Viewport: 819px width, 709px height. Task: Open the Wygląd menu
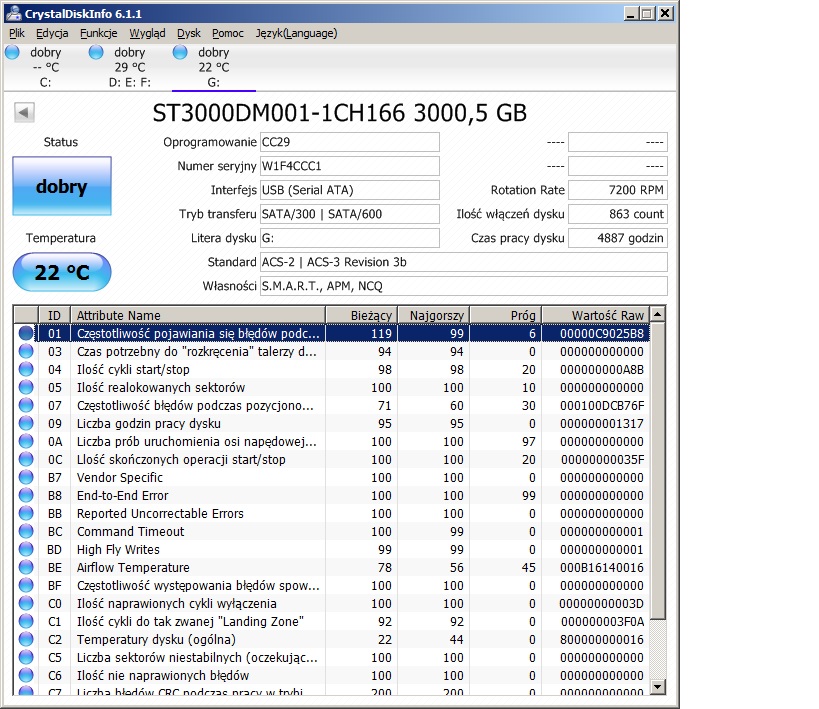click(x=147, y=33)
